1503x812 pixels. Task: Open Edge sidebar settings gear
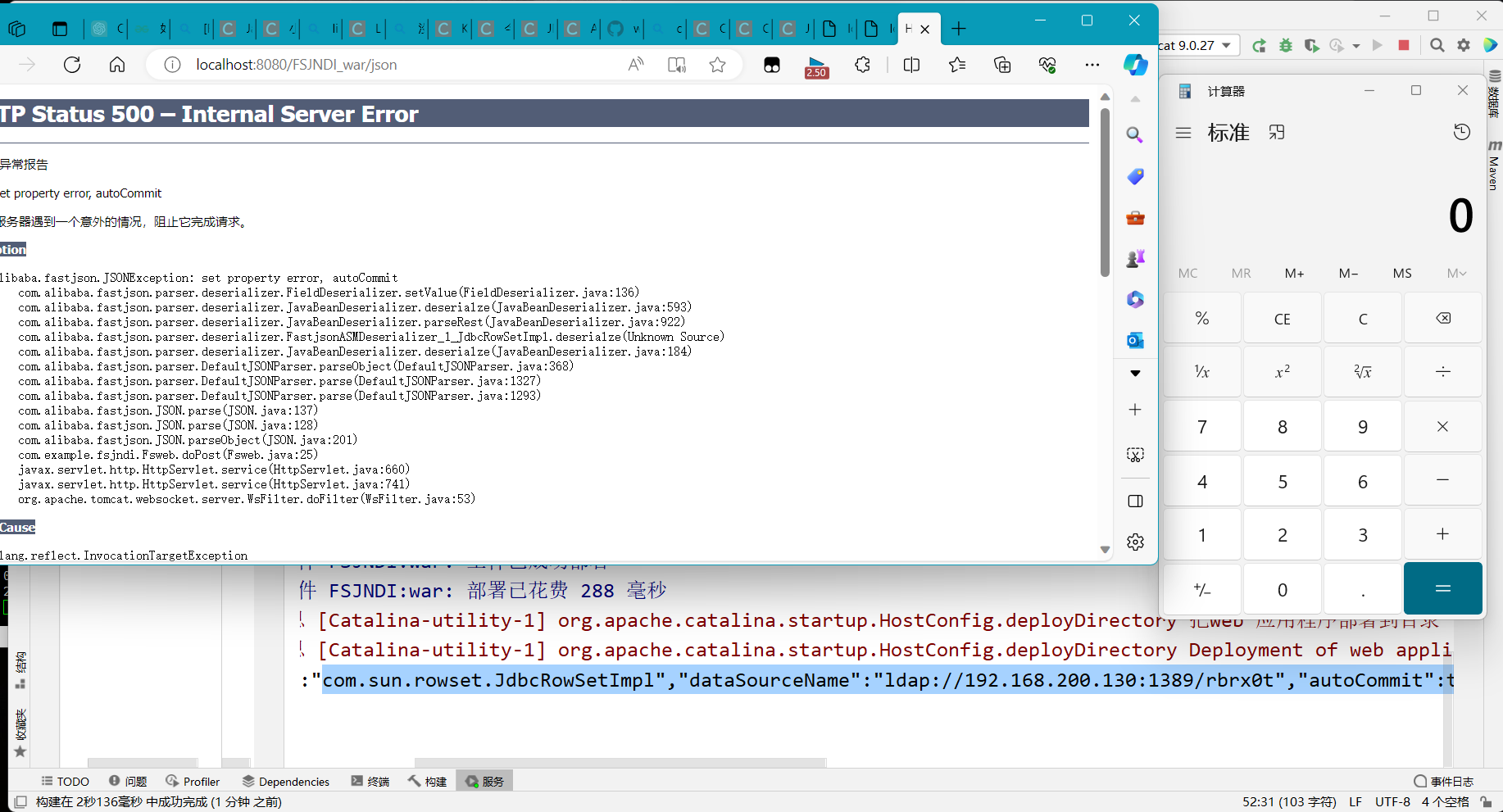1135,542
